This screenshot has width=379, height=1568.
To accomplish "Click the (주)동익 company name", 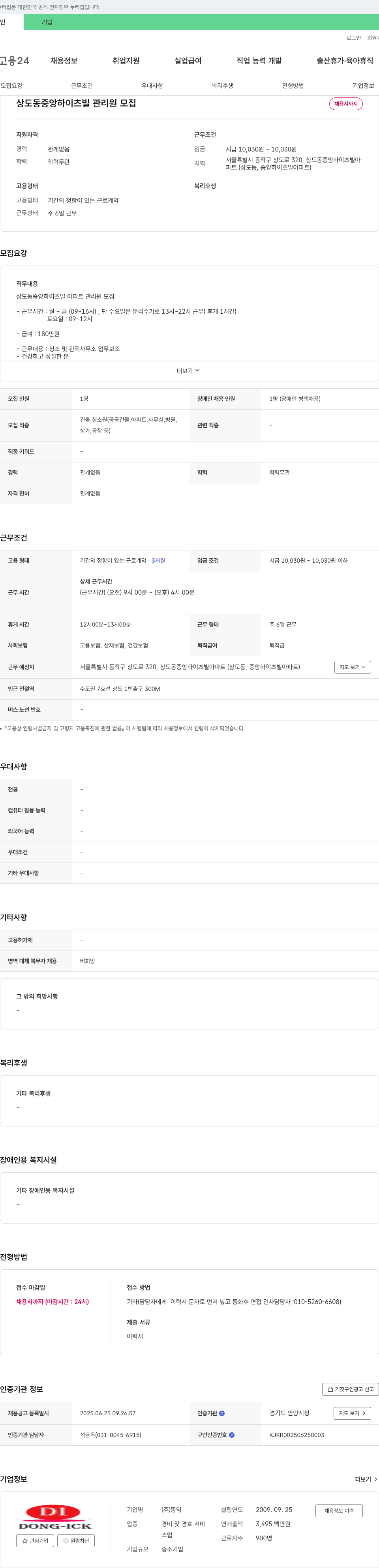I will pyautogui.click(x=171, y=1510).
